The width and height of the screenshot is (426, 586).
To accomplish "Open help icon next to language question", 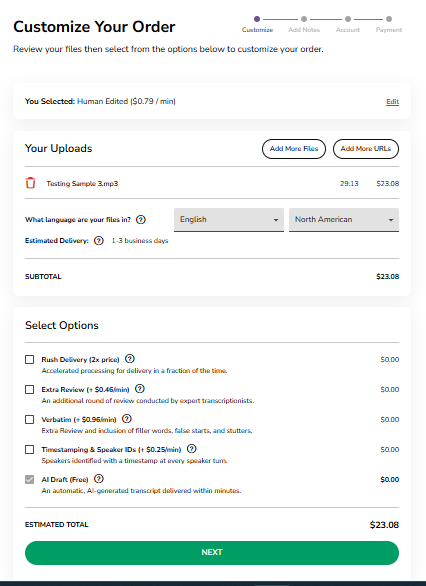I will pos(141,220).
